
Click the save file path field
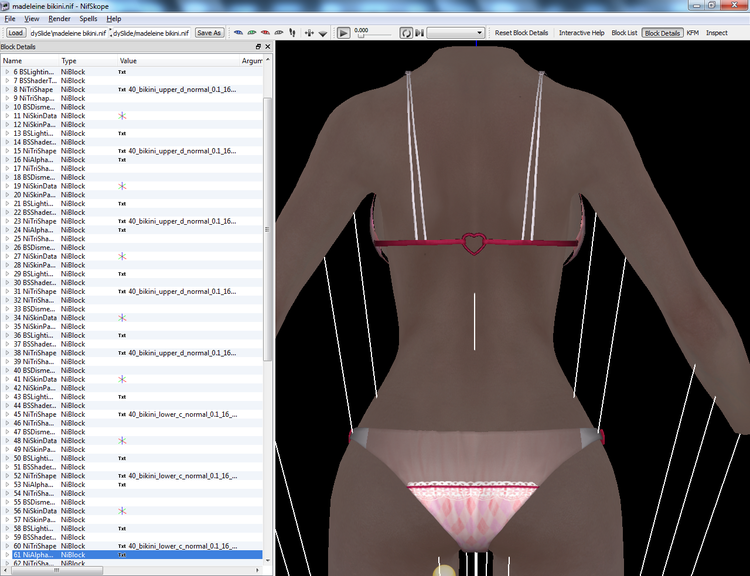pyautogui.click(x=151, y=33)
